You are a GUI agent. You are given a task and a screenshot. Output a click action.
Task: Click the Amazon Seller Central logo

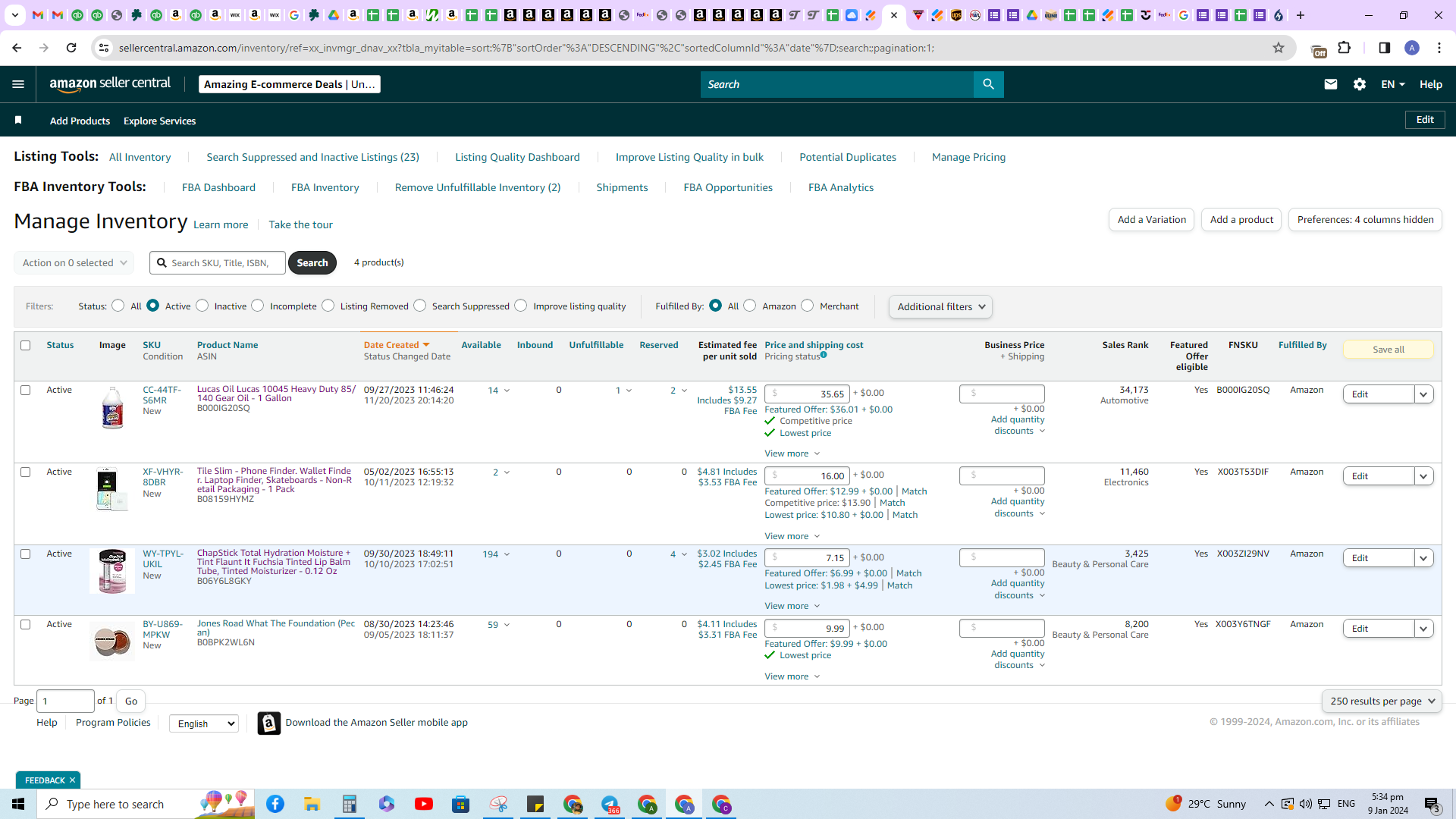[110, 84]
